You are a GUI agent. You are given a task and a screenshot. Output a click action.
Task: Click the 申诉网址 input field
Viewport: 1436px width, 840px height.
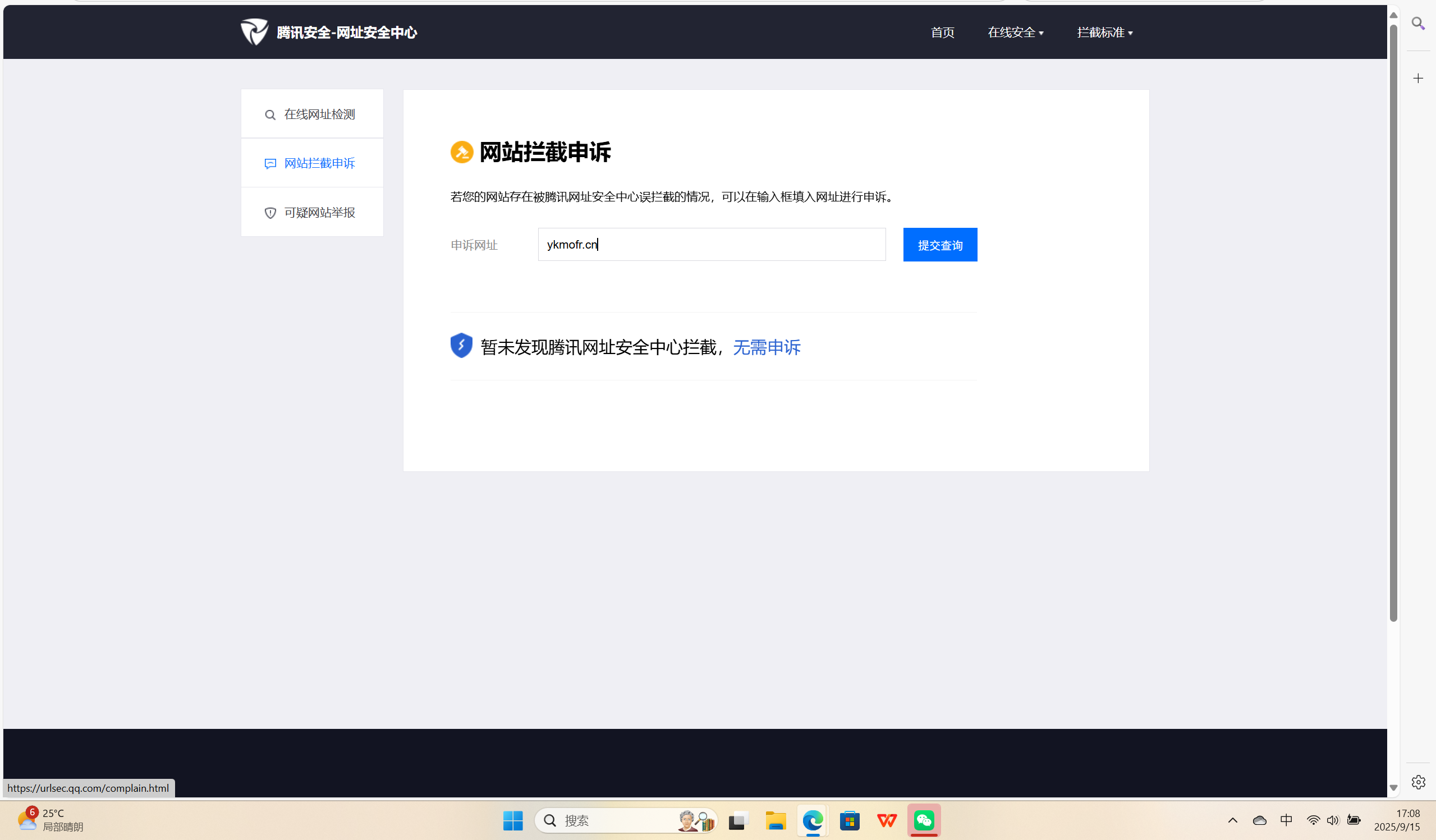click(711, 245)
